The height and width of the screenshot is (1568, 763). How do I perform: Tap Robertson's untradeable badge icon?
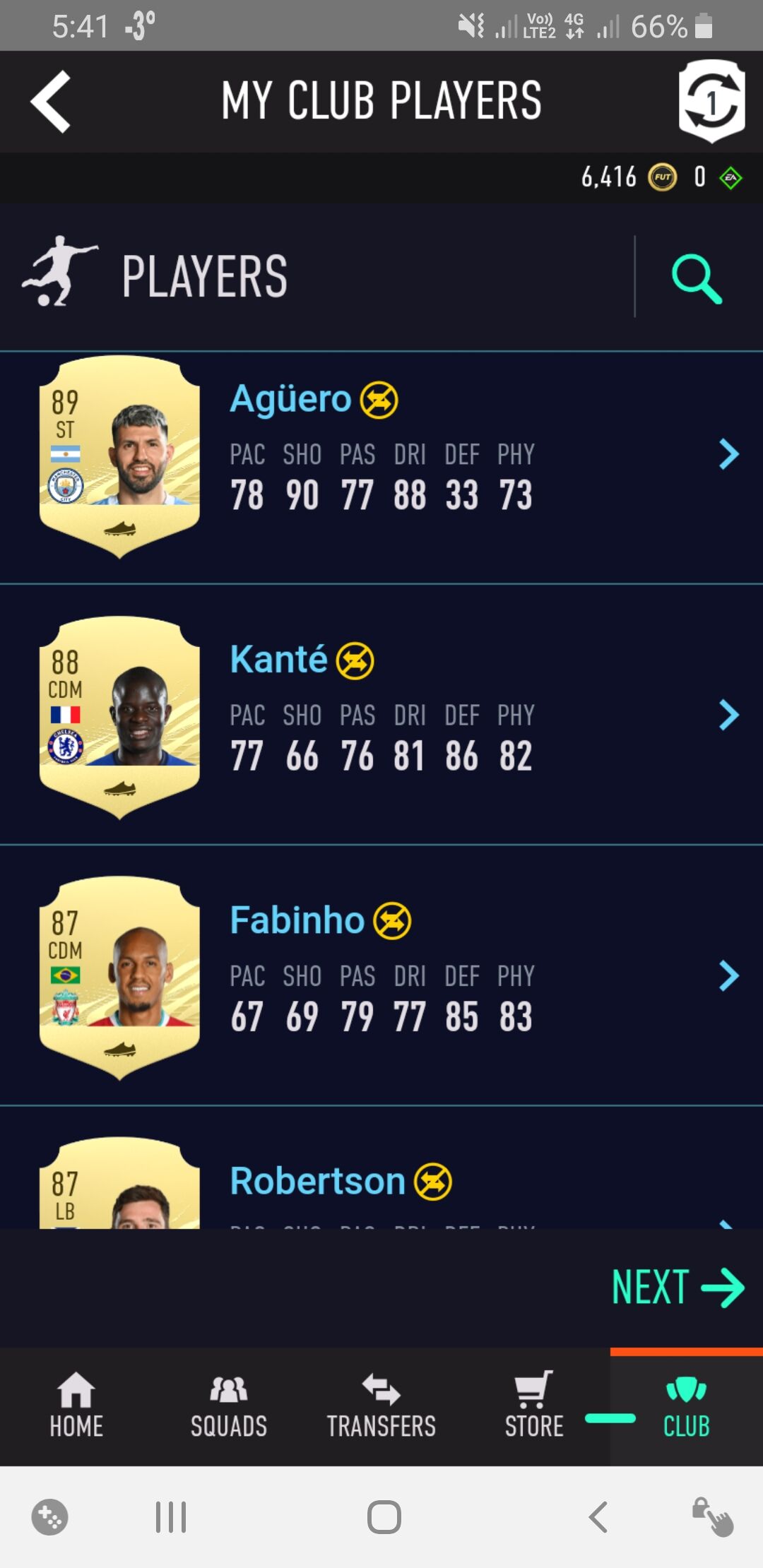click(432, 1182)
